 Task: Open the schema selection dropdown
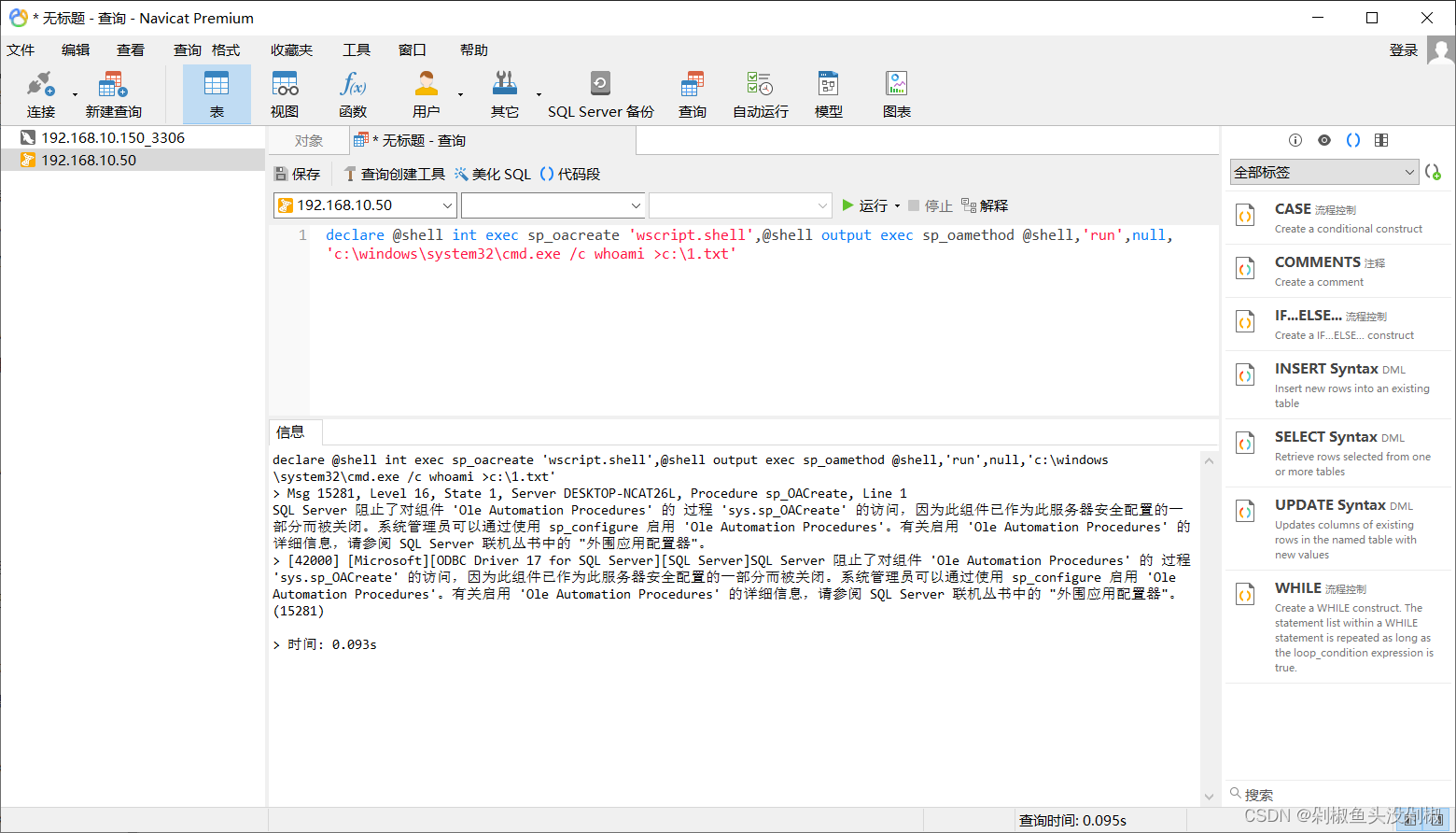(x=740, y=205)
